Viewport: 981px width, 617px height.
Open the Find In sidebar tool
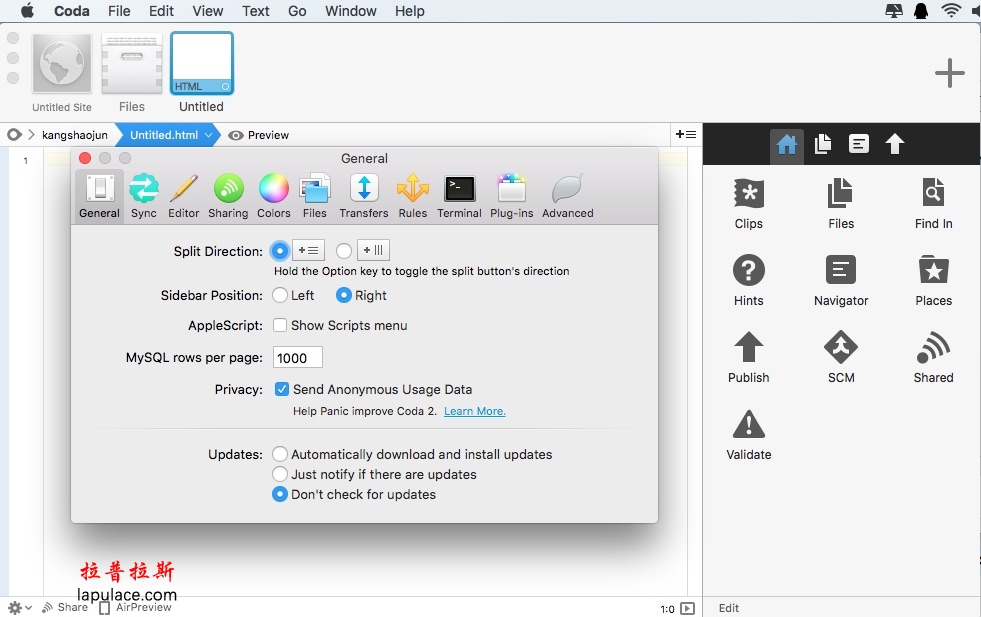933,203
